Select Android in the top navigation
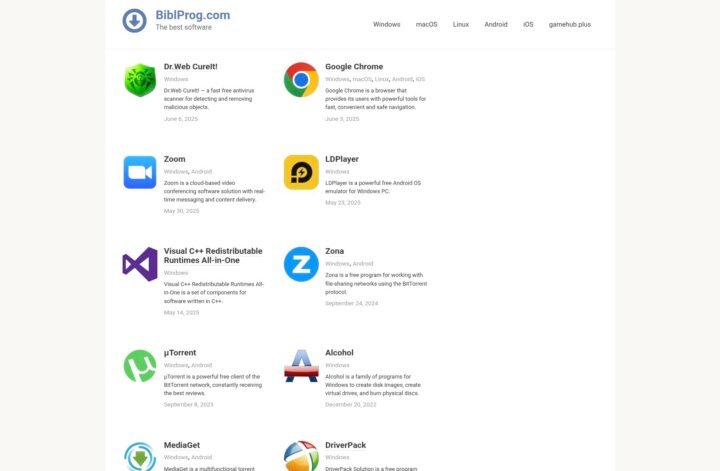This screenshot has height=471, width=720. [x=496, y=24]
